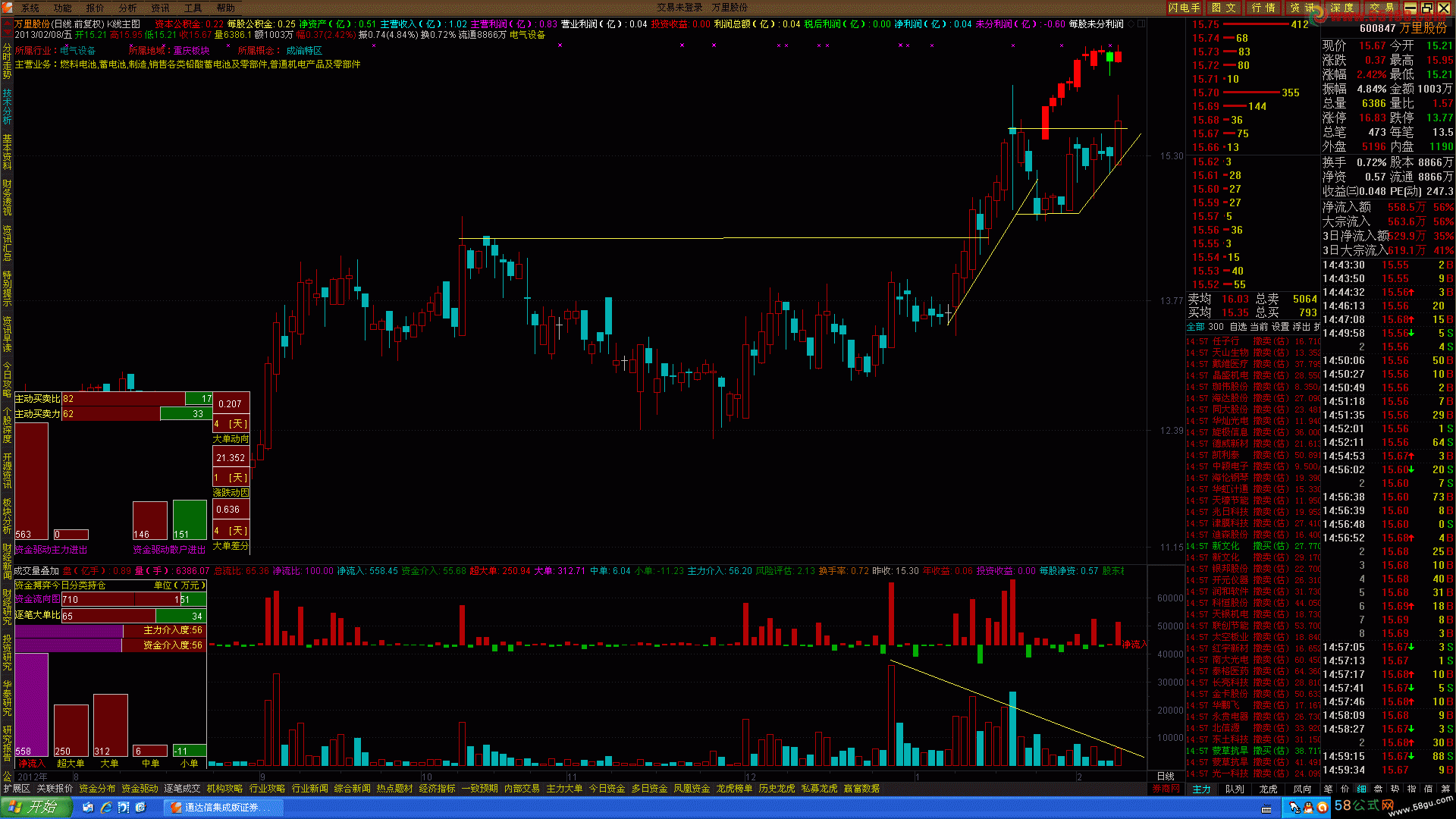
Task: Switch to the 内部交易 bottom tab
Action: [522, 789]
